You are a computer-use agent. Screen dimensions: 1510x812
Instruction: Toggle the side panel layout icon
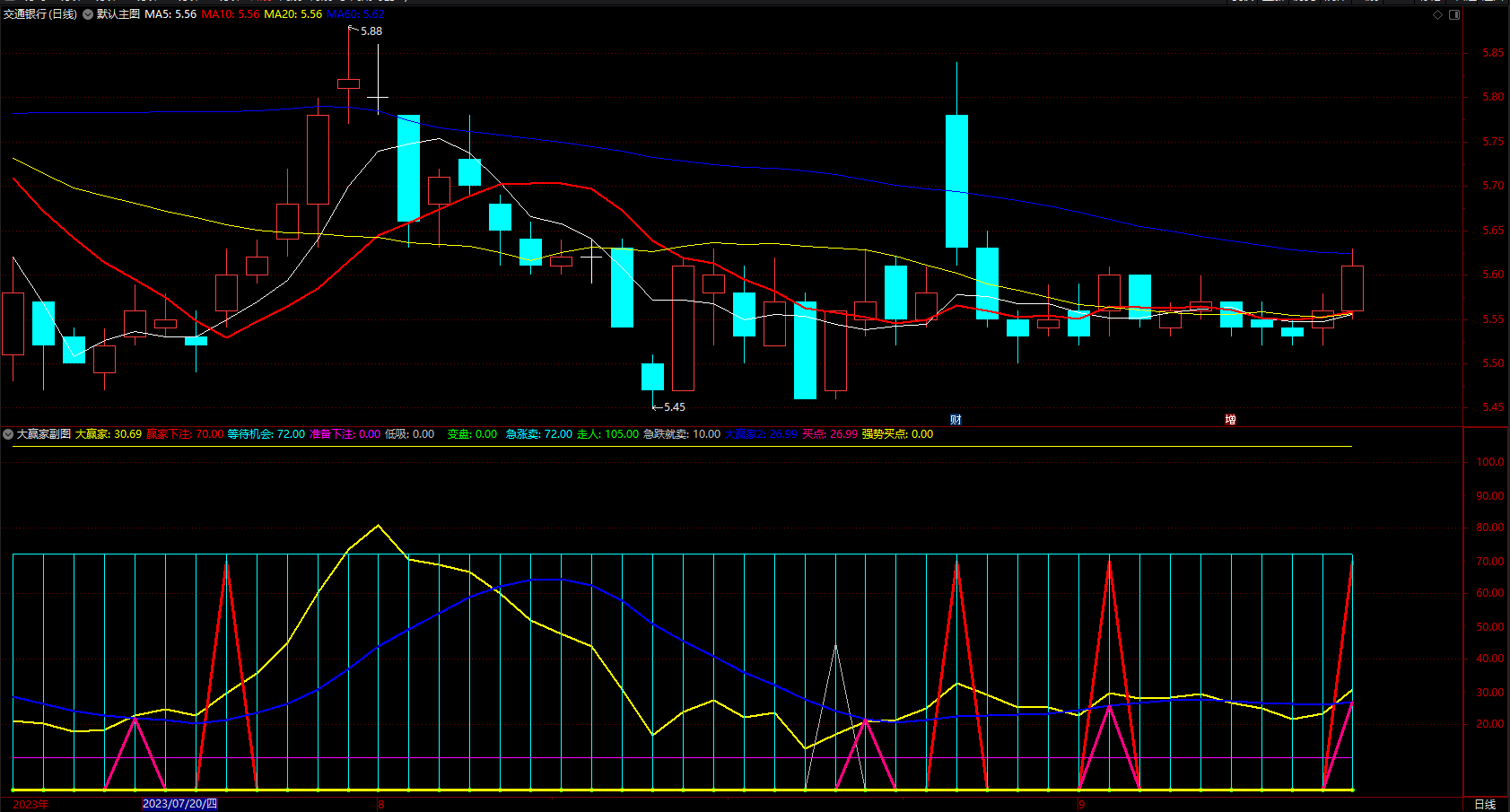pos(1454,15)
